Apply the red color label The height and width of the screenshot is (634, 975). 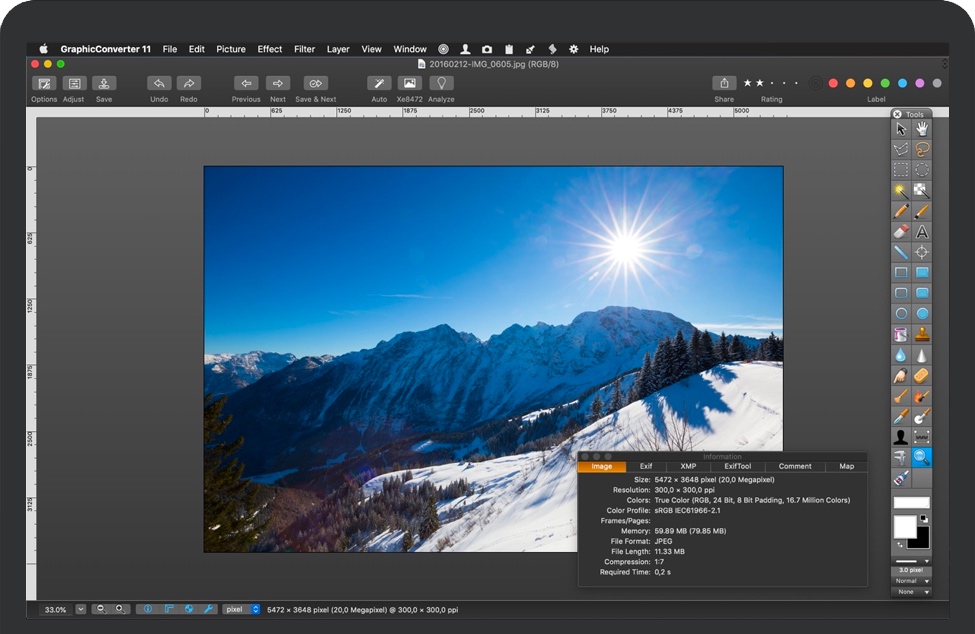[833, 83]
